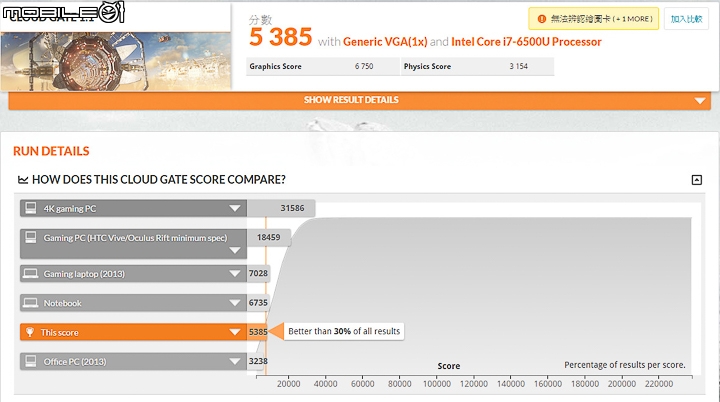Open the yellow graphics card warning notice
Screen dimensions: 720x402
coord(593,19)
